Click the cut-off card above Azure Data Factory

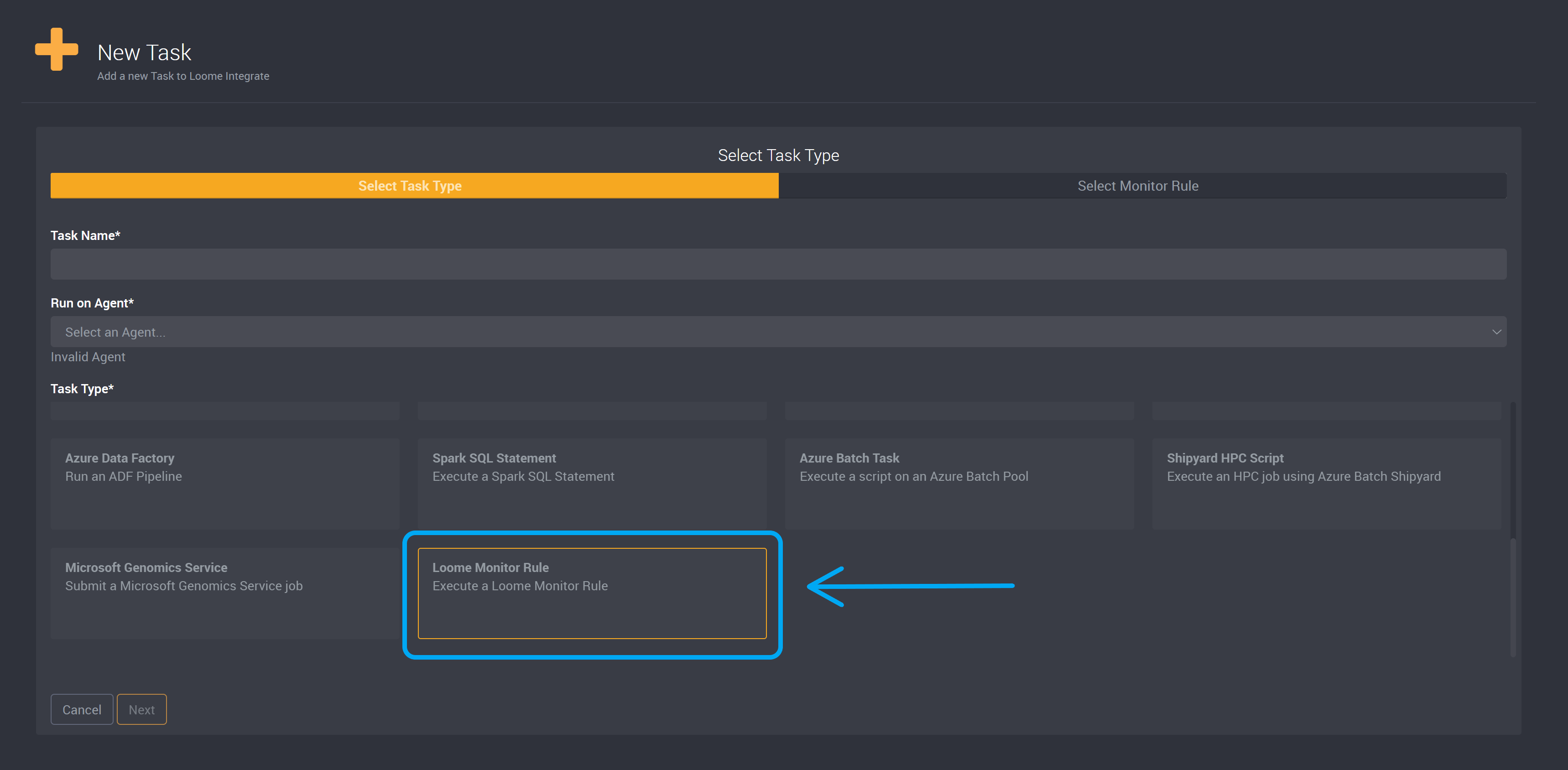(x=224, y=411)
